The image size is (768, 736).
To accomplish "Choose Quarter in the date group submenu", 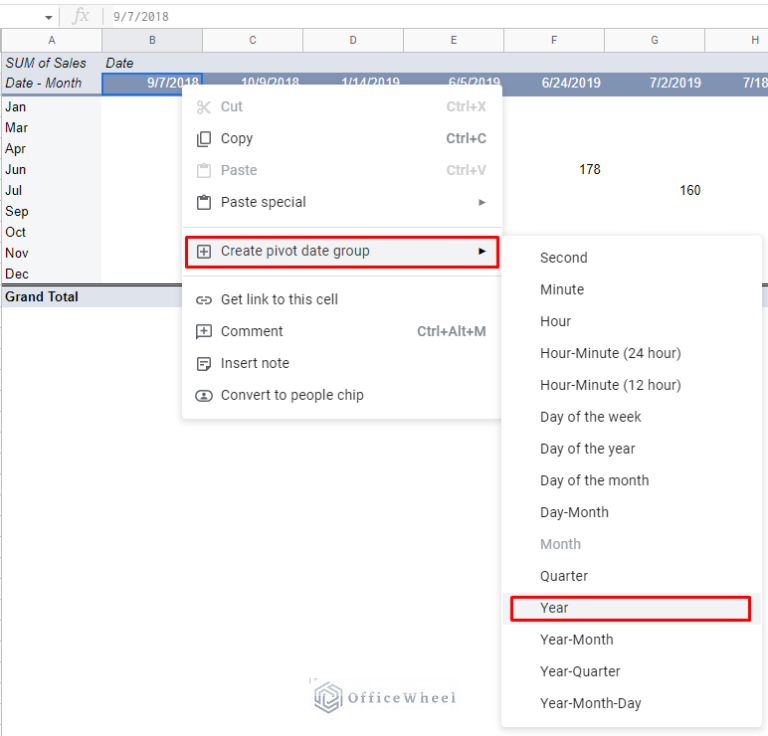I will coord(564,576).
